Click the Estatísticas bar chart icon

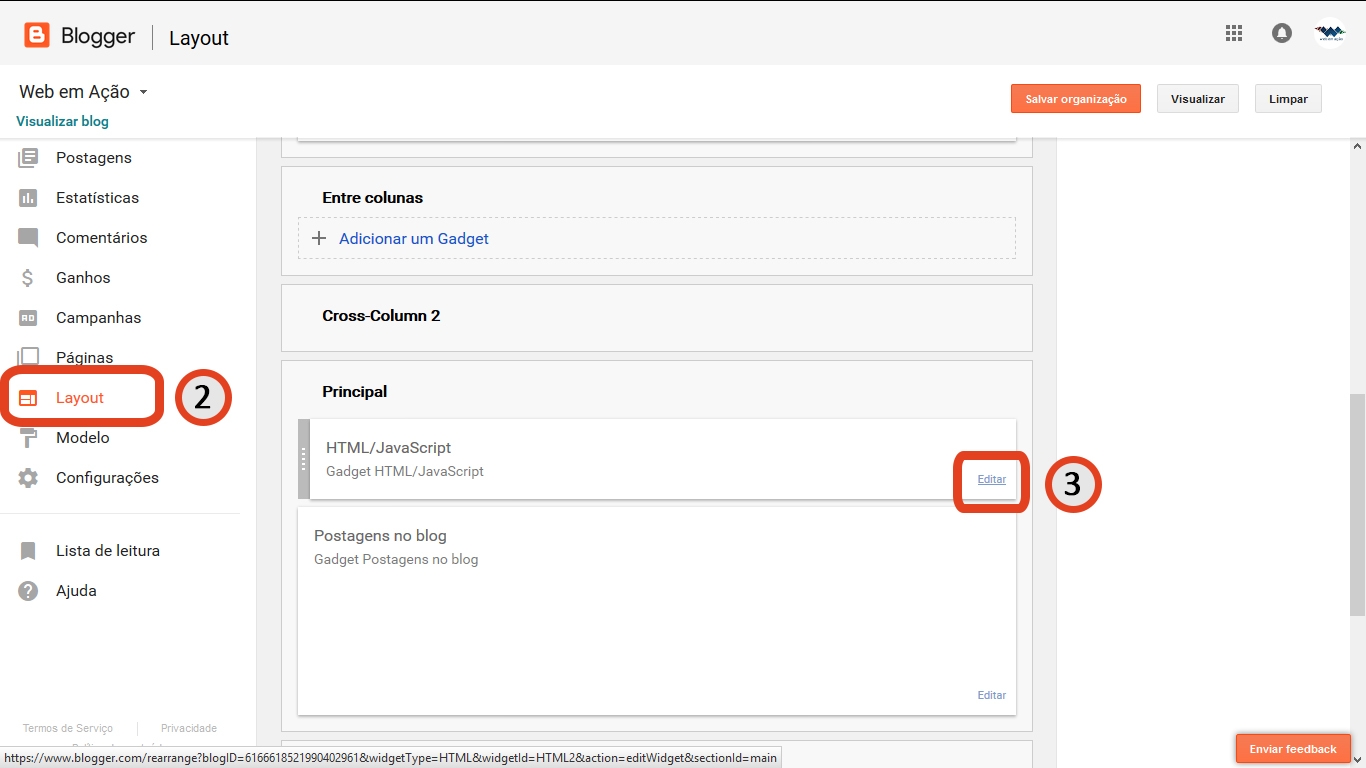[x=28, y=198]
